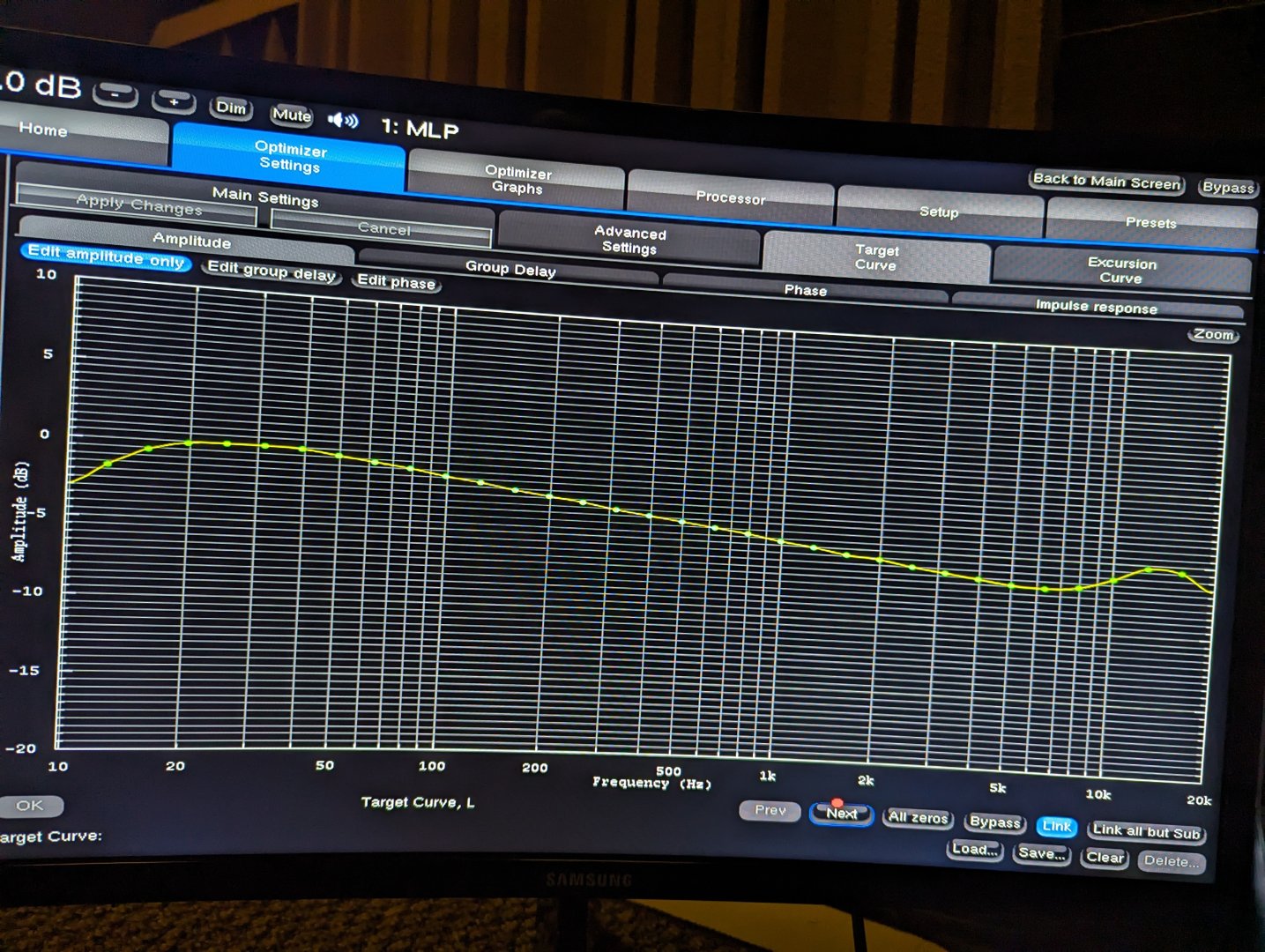1265x952 pixels.
Task: Click the volume minus button
Action: pos(115,93)
